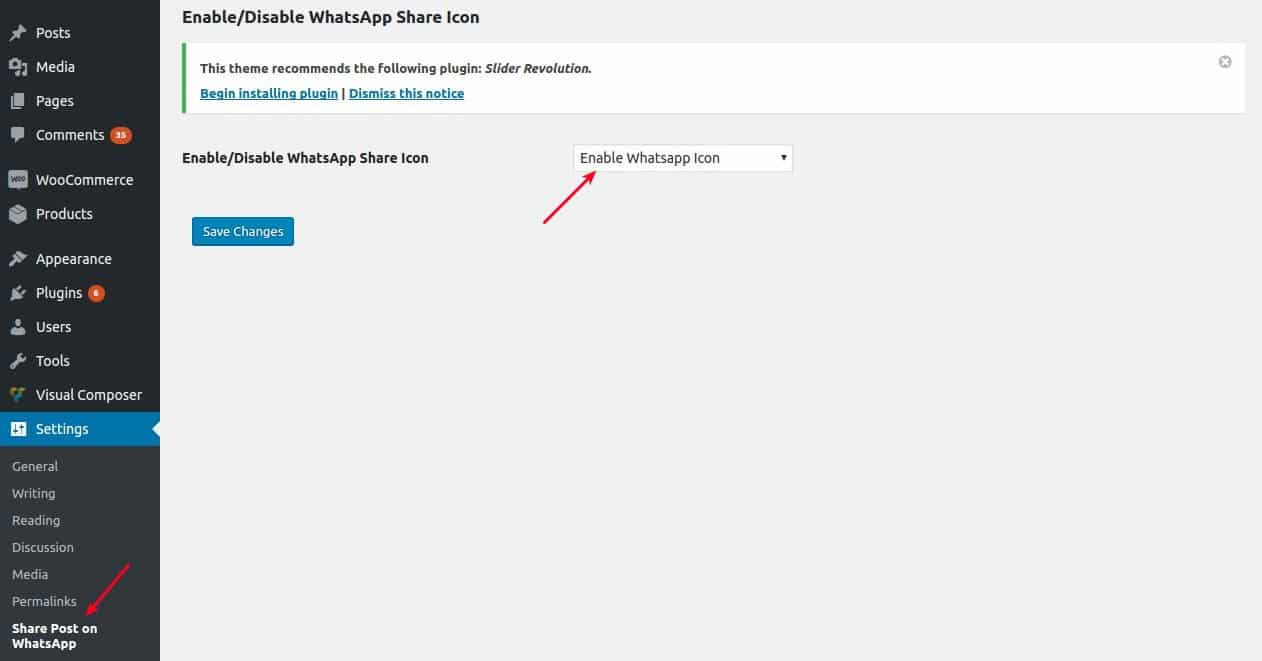The width and height of the screenshot is (1262, 661).
Task: Click the WooCommerce logo icon
Action: point(18,180)
